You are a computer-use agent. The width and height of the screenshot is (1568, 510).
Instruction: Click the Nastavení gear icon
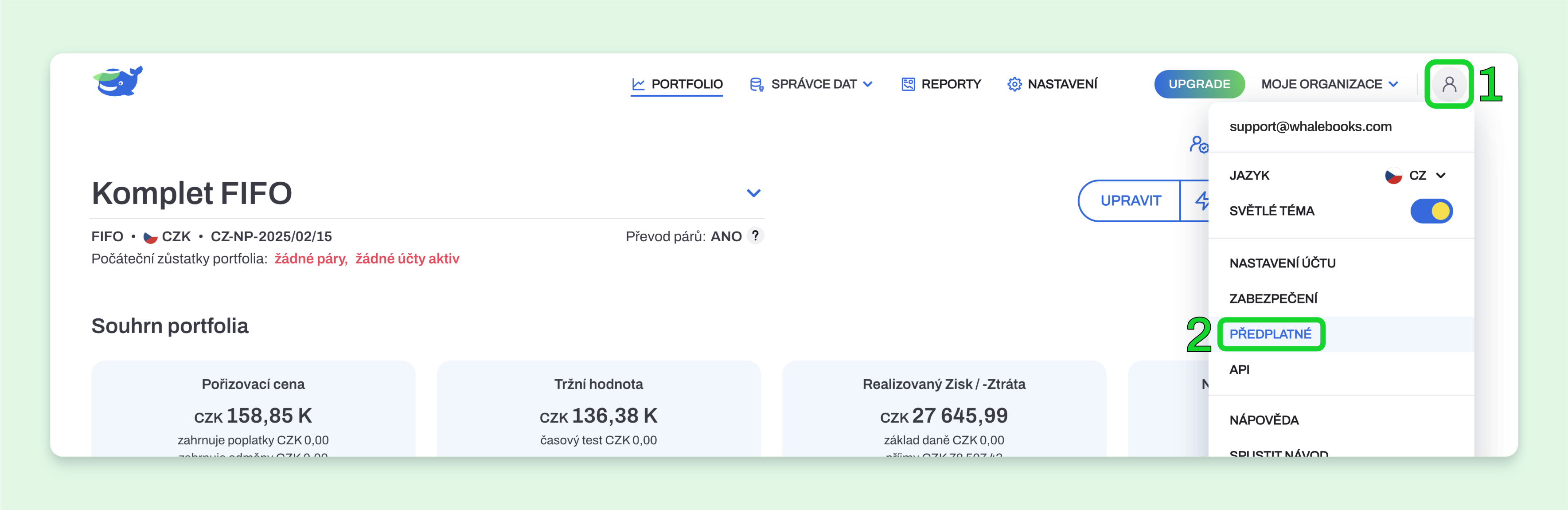1014,84
